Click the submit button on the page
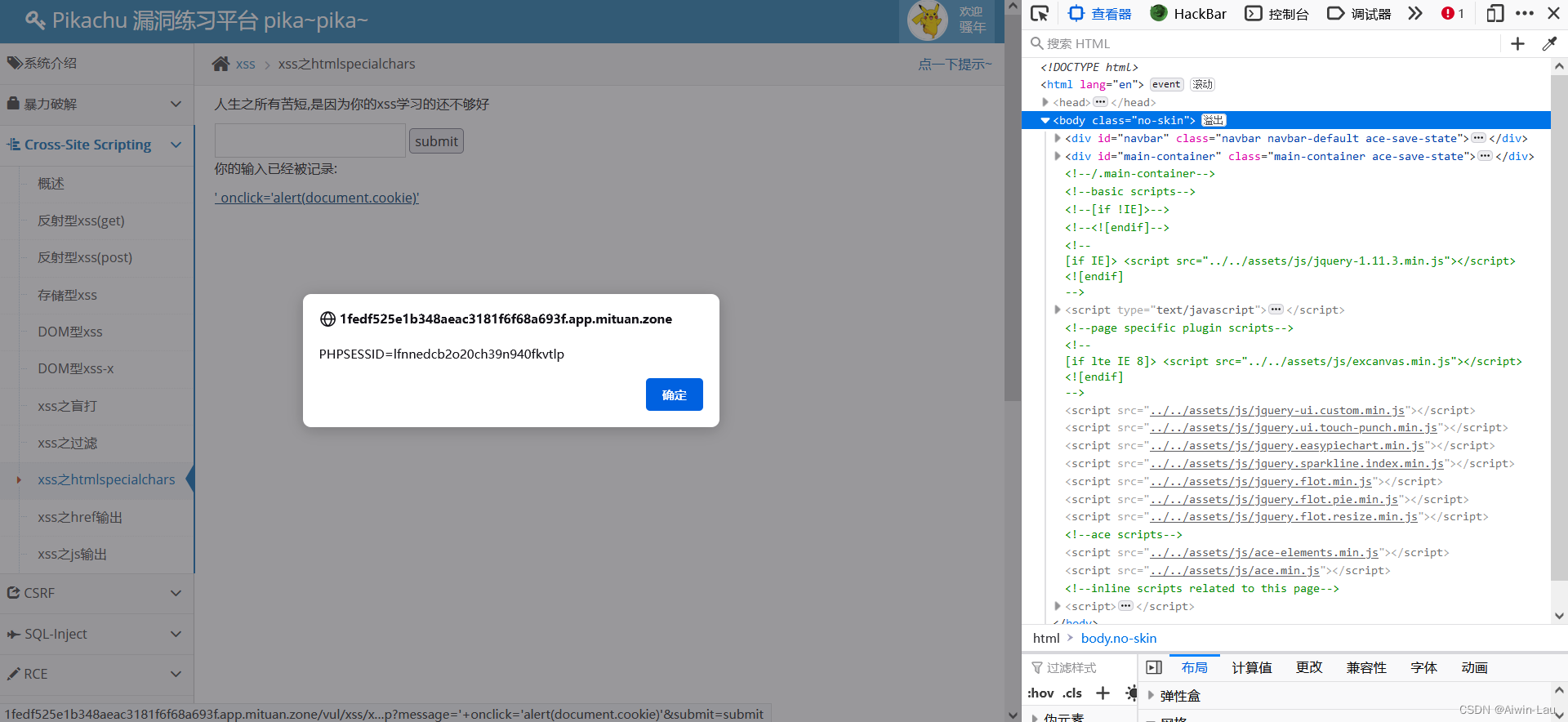Image resolution: width=1568 pixels, height=722 pixels. point(436,141)
